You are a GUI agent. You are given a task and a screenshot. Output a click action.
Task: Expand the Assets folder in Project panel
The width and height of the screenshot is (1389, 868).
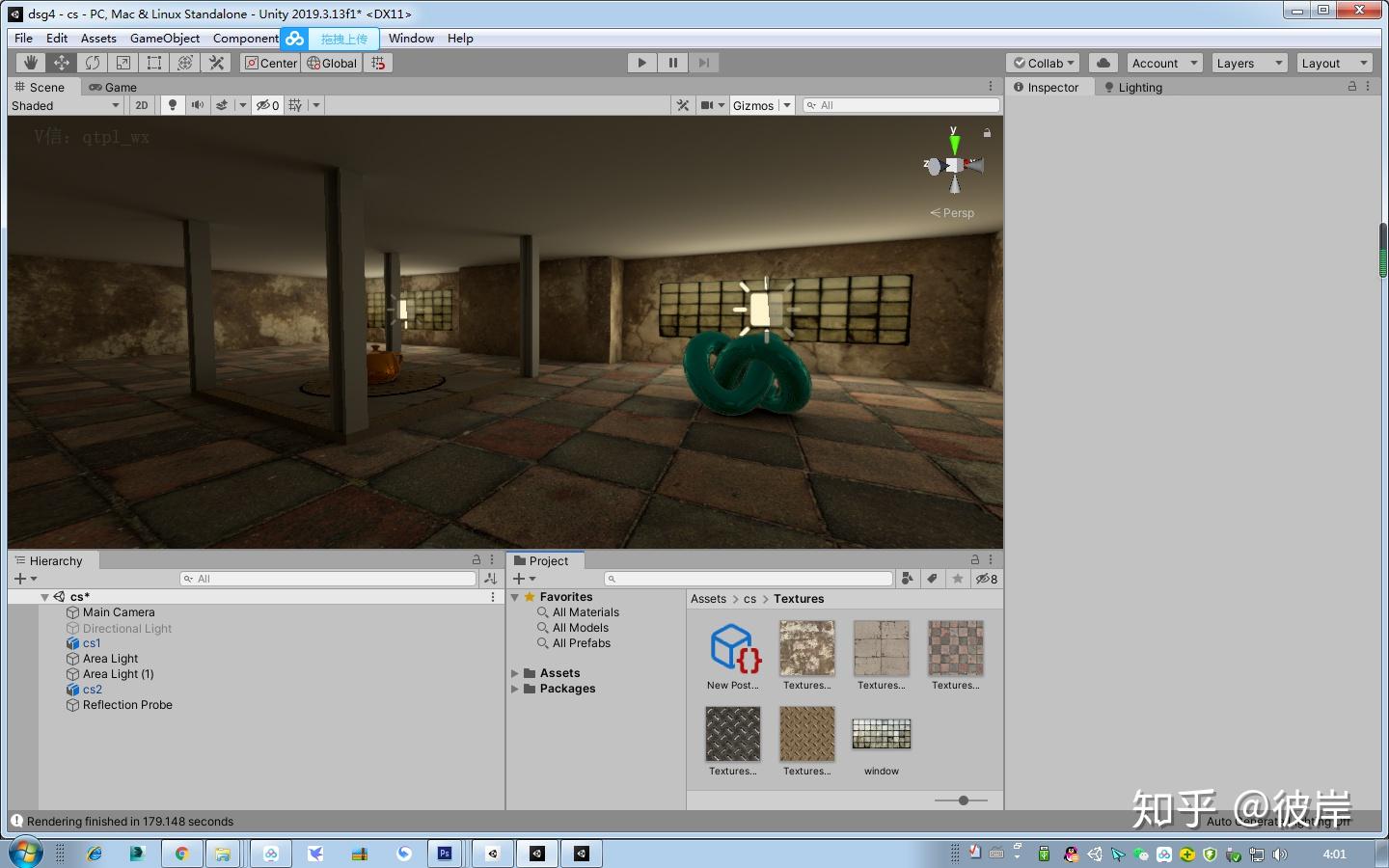[x=515, y=672]
